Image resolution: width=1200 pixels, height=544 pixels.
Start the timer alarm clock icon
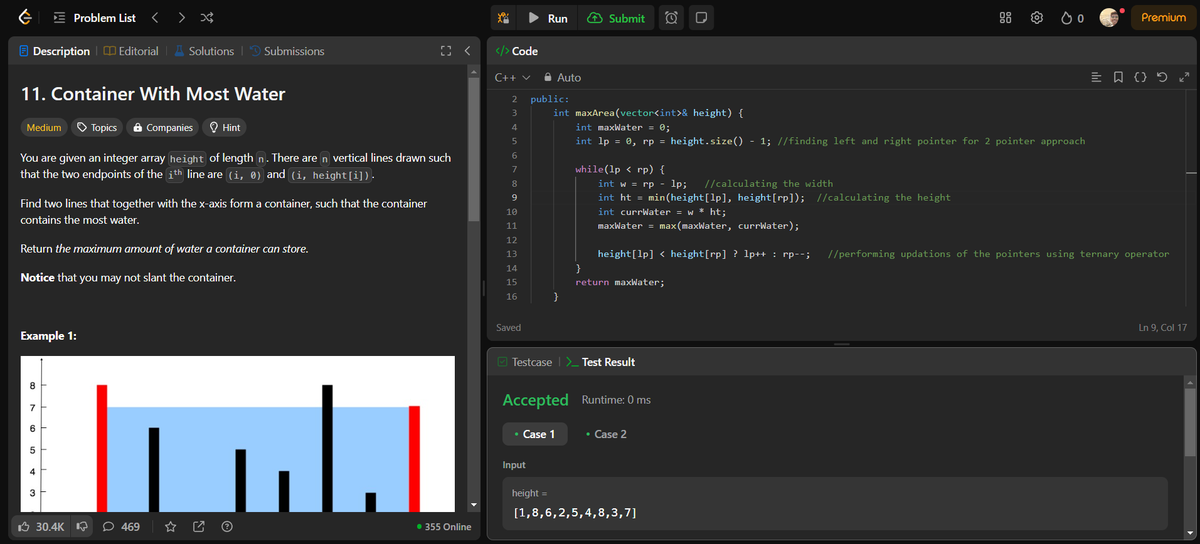(x=673, y=18)
